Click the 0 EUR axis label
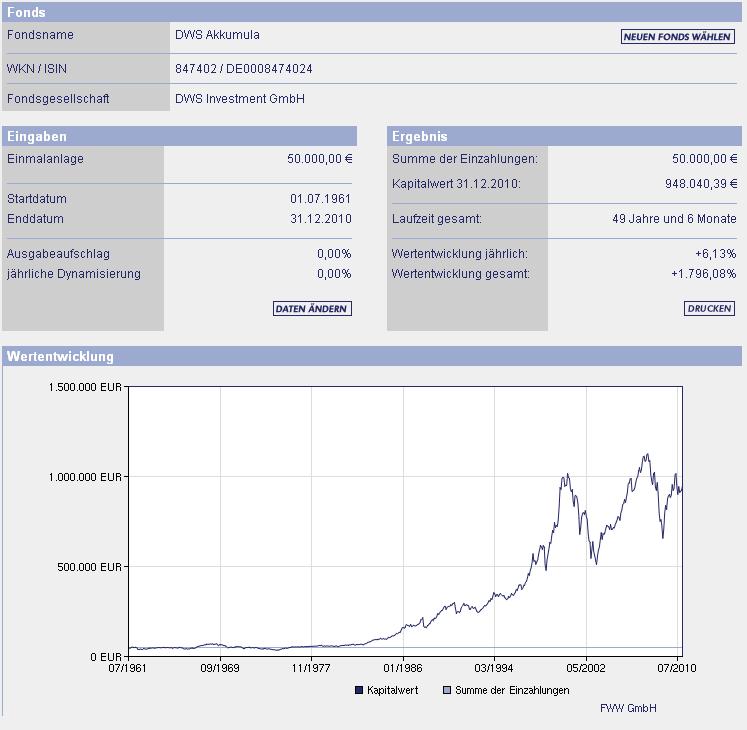The height and width of the screenshot is (730, 747). (x=106, y=657)
